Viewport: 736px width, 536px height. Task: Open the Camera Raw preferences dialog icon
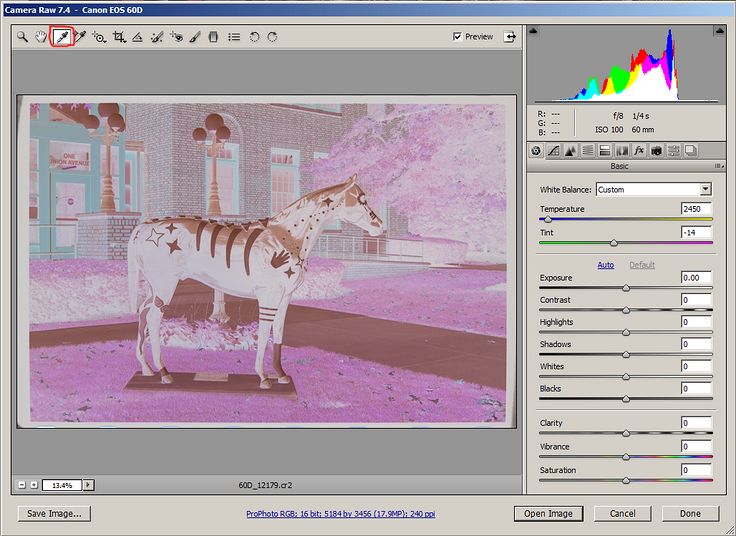point(234,37)
